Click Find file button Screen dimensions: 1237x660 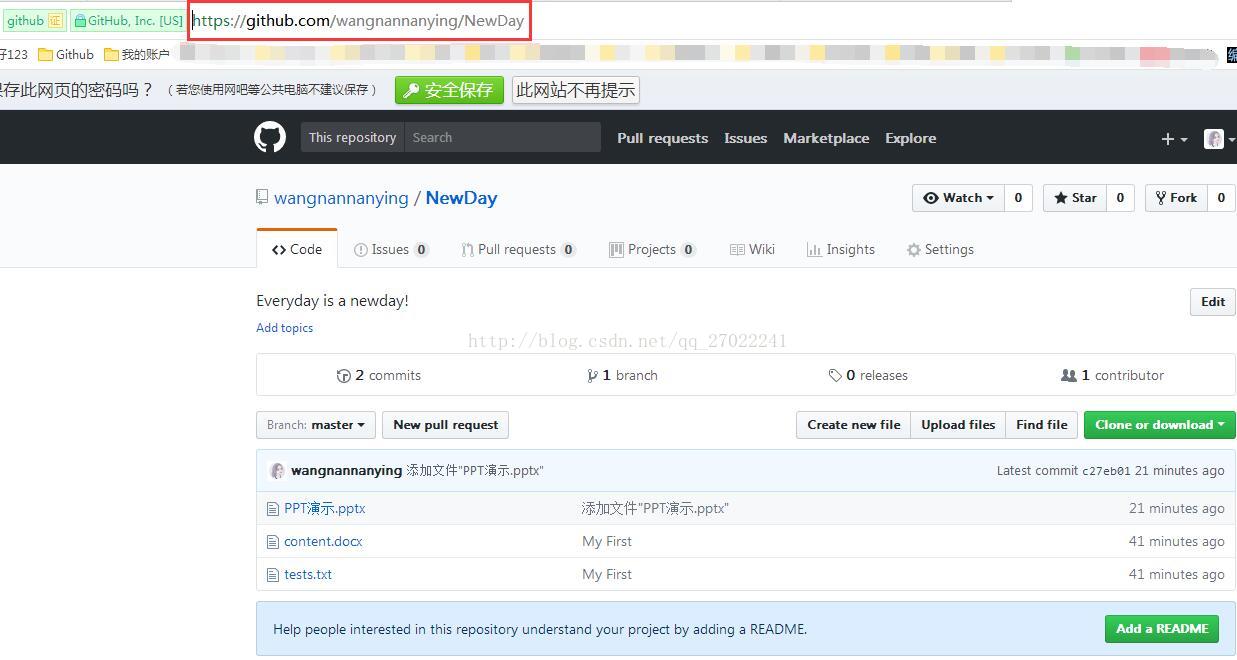1042,425
